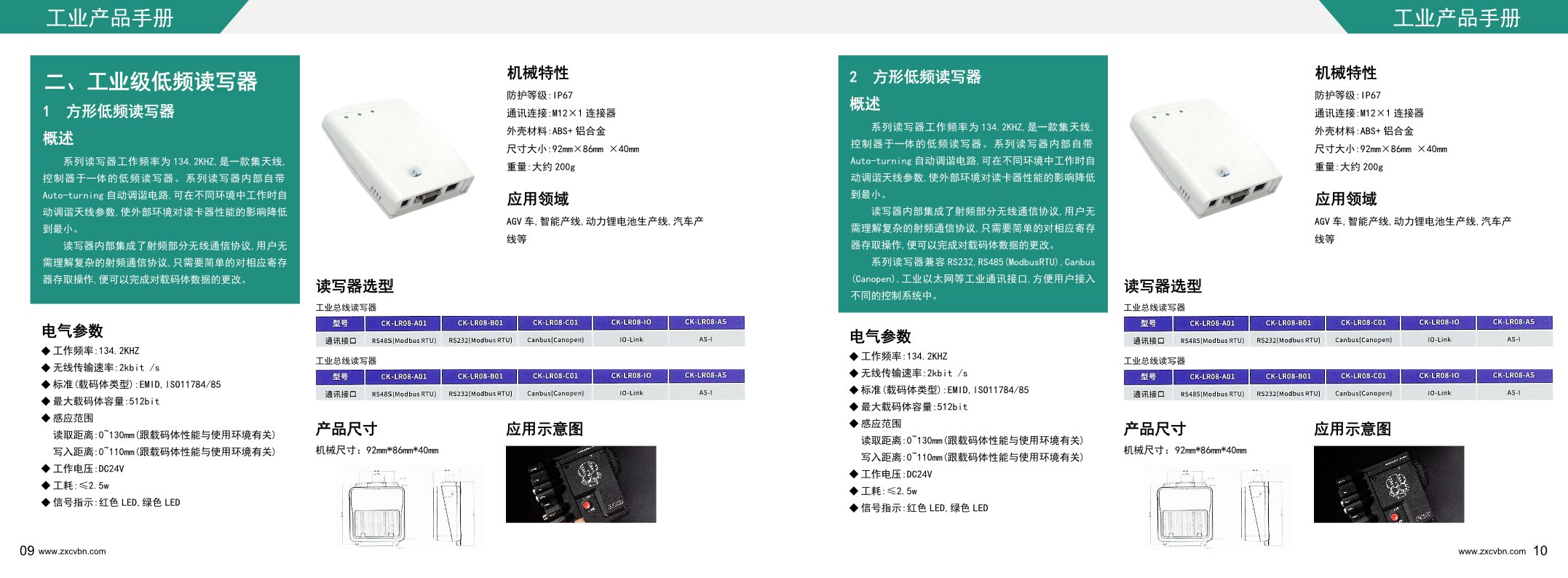Select "外壳材料:ABS+ 铝合金" on page 10

(1364, 131)
